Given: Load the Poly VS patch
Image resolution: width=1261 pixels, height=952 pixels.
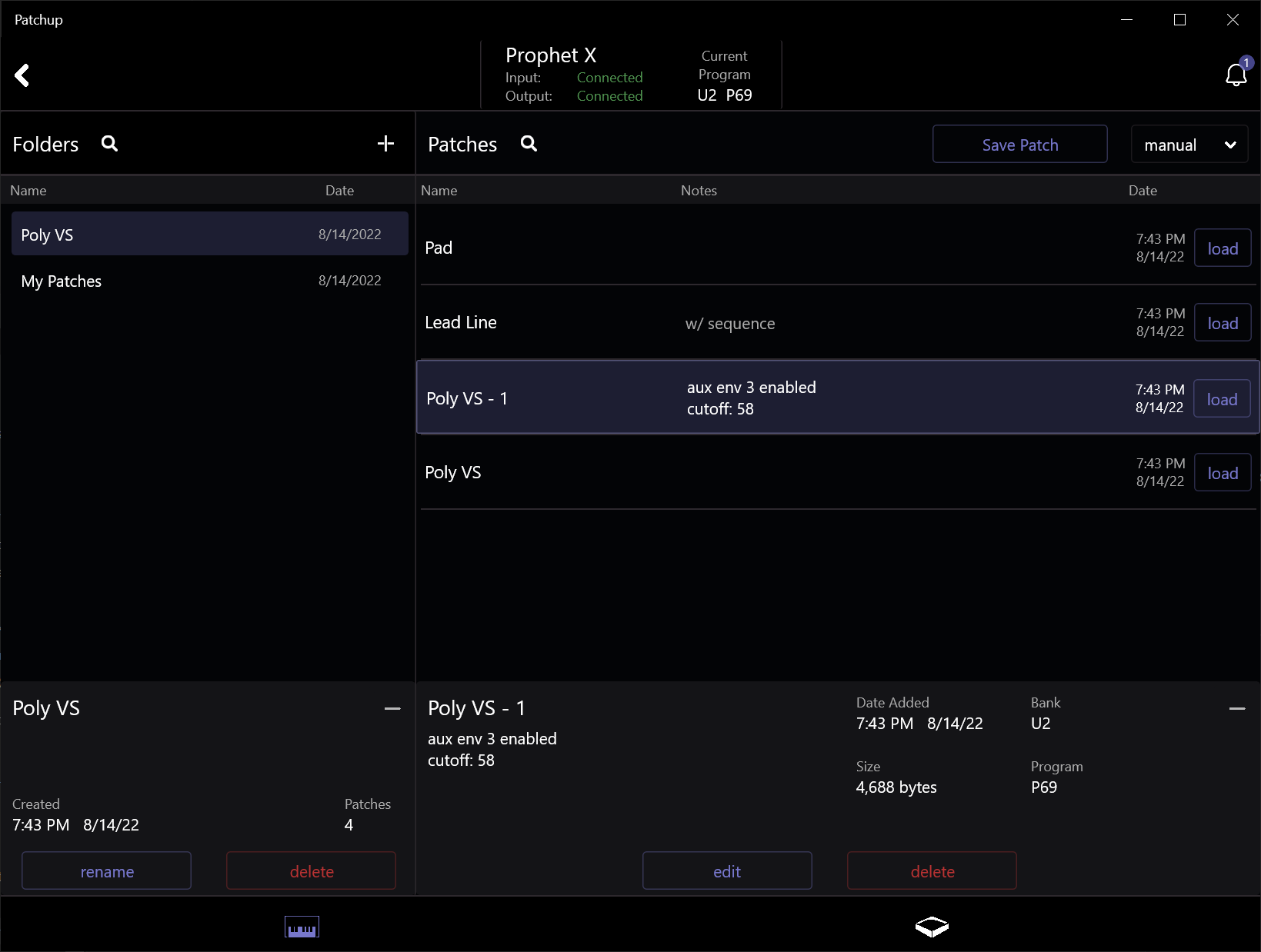Looking at the screenshot, I should 1223,473.
